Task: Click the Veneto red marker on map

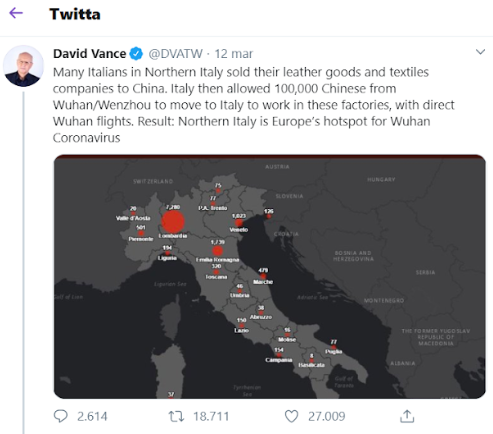Action: point(239,223)
